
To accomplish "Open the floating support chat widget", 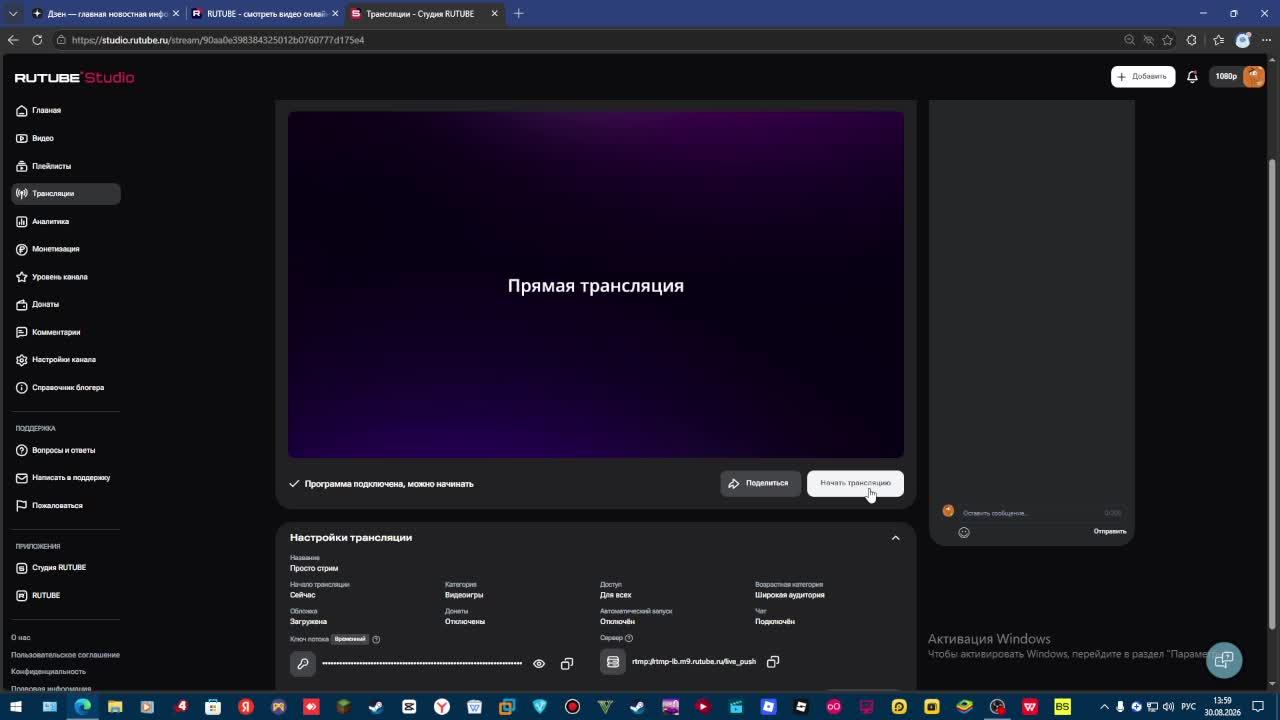I will point(1223,660).
